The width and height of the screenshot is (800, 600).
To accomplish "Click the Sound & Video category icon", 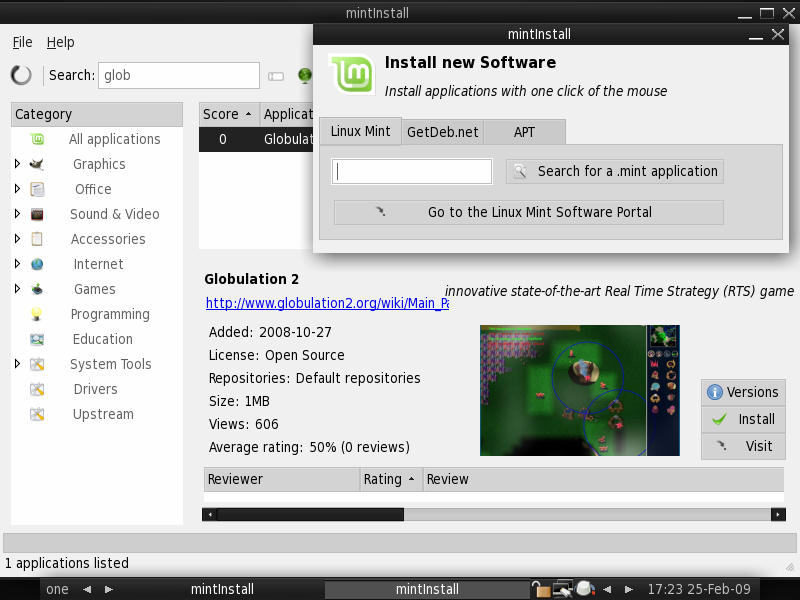I will pos(37,214).
